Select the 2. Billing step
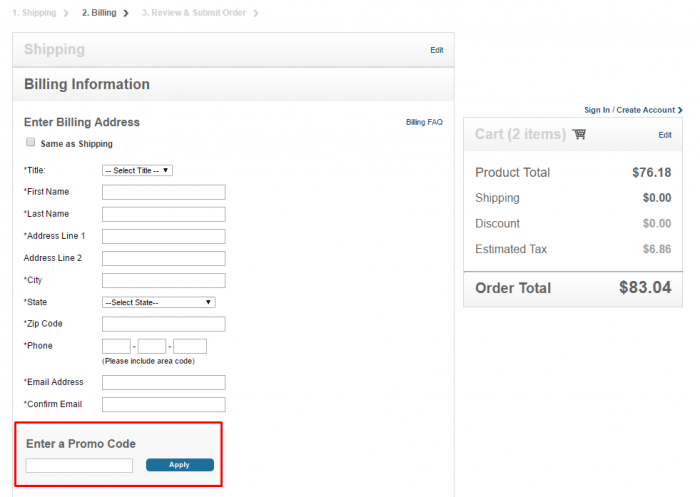The height and width of the screenshot is (497, 700). pos(99,13)
